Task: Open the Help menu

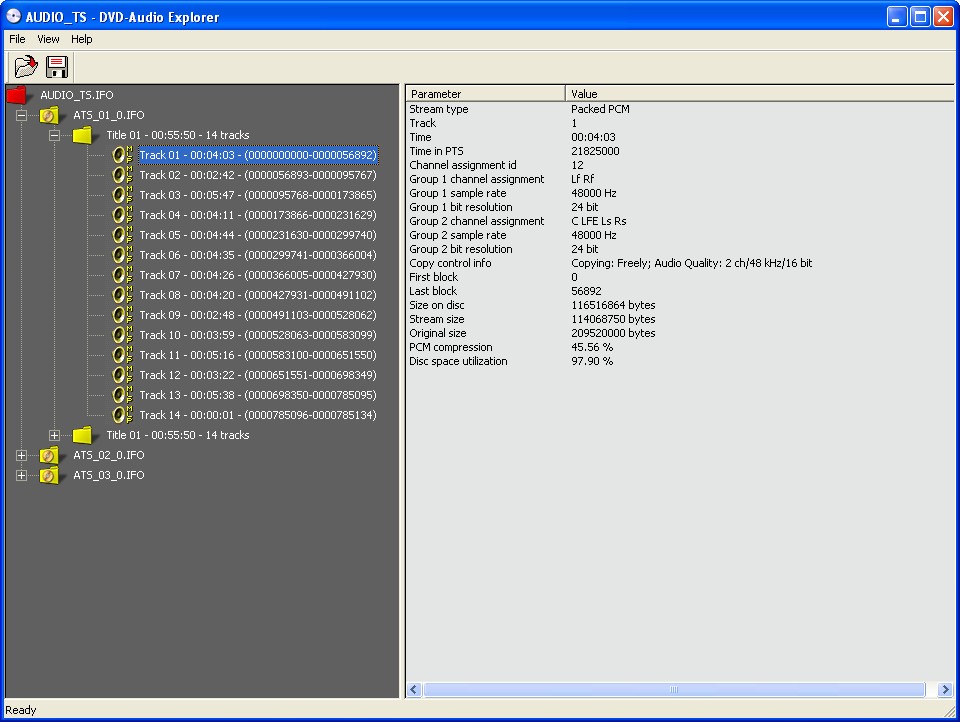Action: 81,39
